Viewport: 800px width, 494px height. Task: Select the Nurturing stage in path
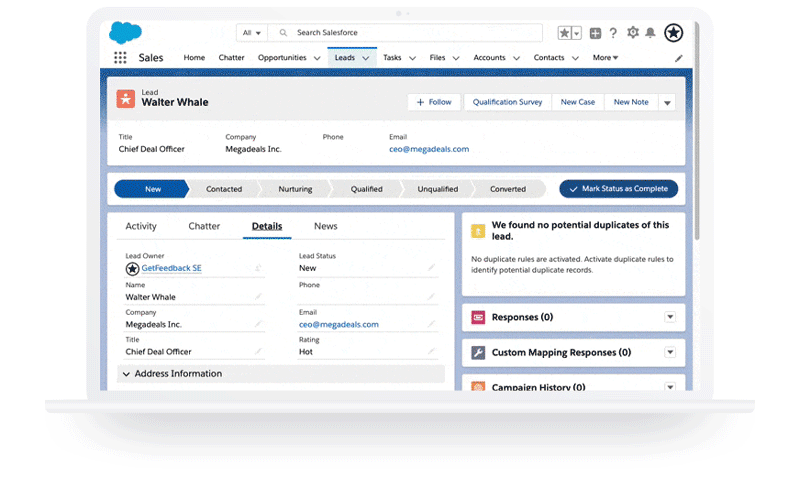295,189
